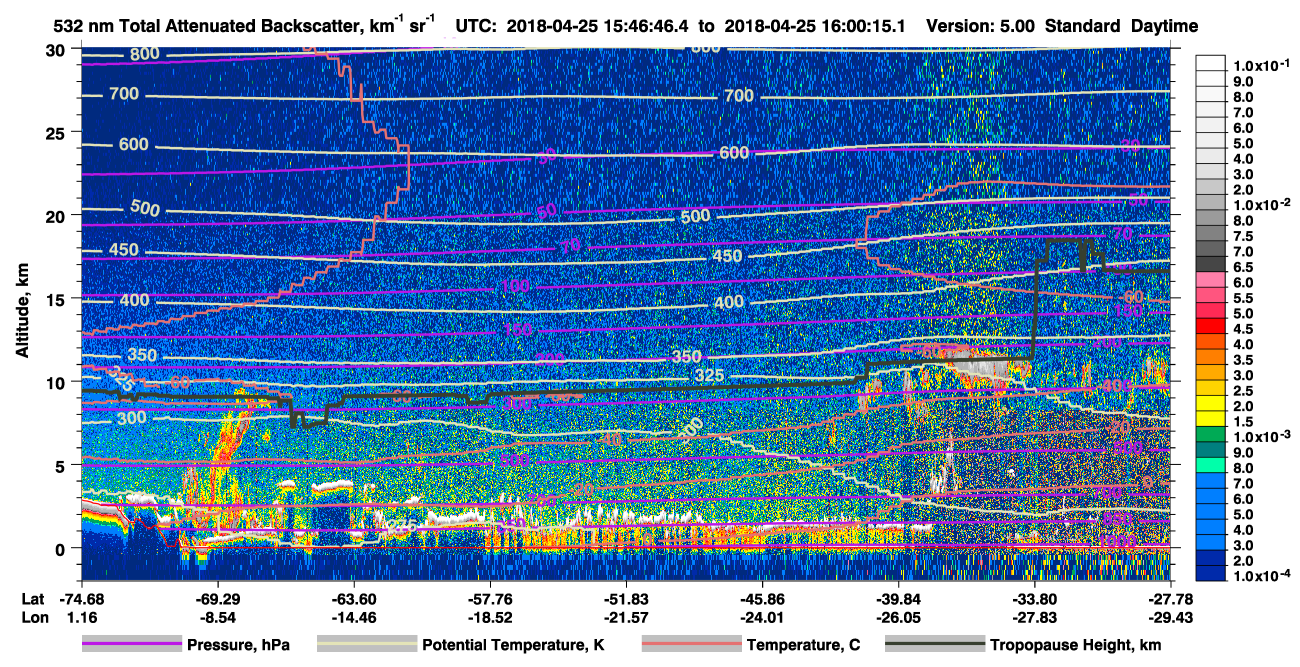Click colorbar label 4.5
1300x667 pixels.
tap(1243, 329)
